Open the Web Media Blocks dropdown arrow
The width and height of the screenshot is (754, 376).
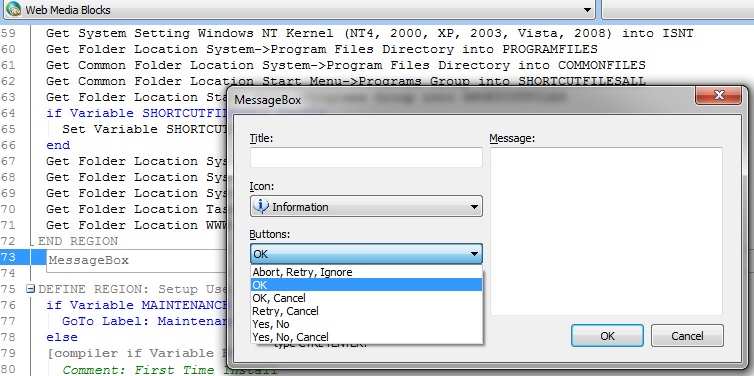pos(587,10)
